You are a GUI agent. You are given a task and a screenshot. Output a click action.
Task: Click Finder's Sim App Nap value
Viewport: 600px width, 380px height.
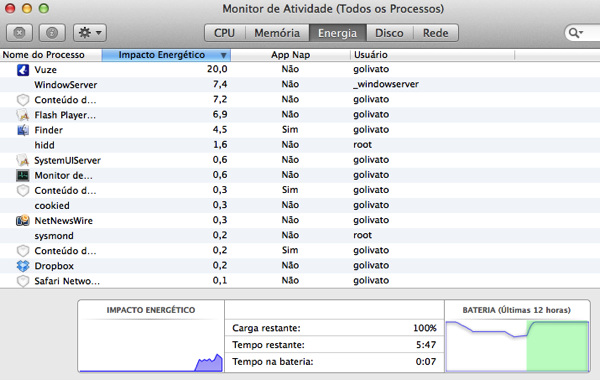point(290,129)
